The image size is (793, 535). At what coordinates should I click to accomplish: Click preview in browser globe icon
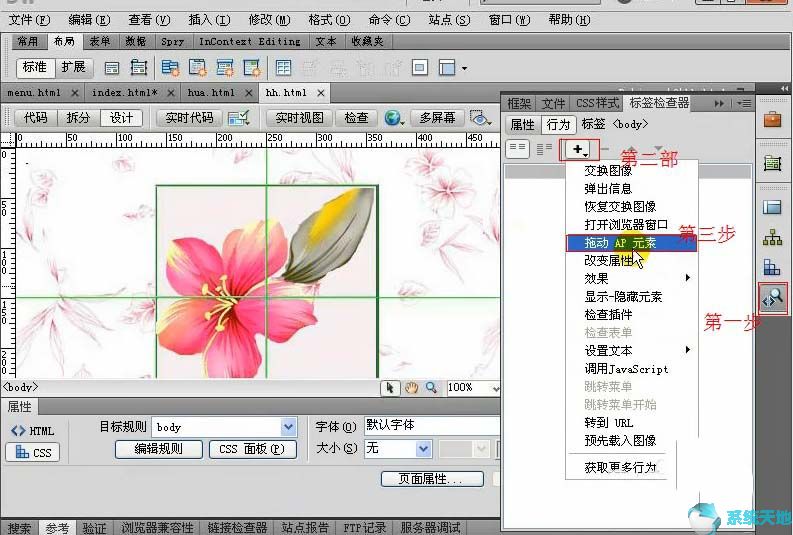point(392,118)
